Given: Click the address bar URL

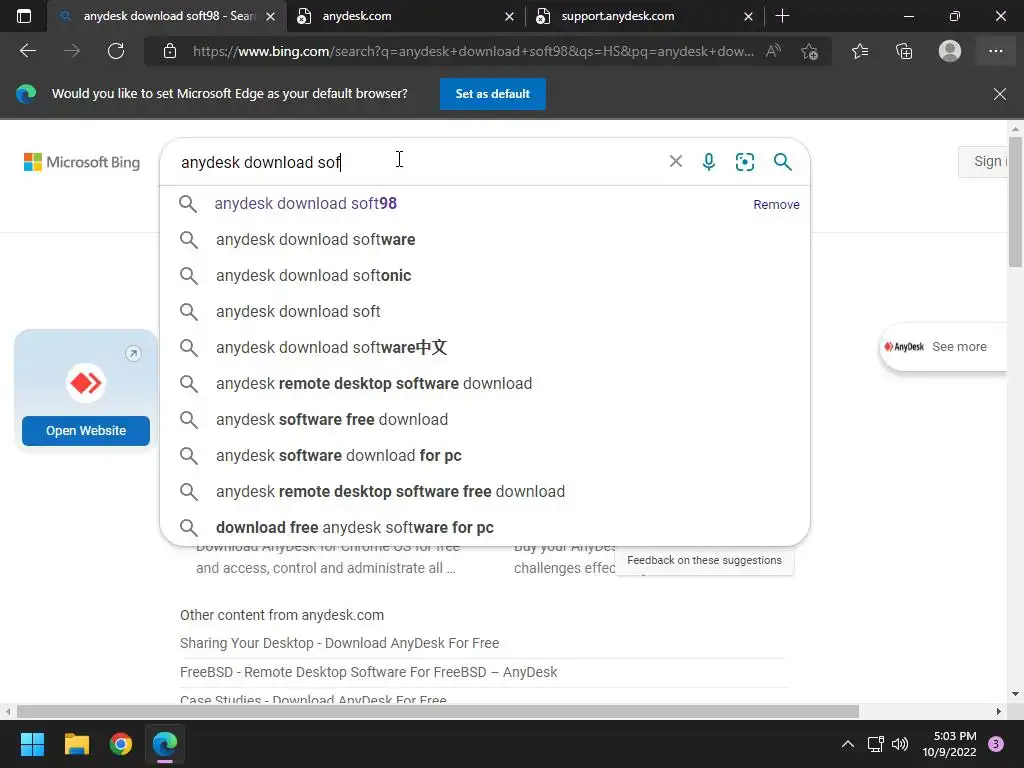Looking at the screenshot, I should coord(473,51).
